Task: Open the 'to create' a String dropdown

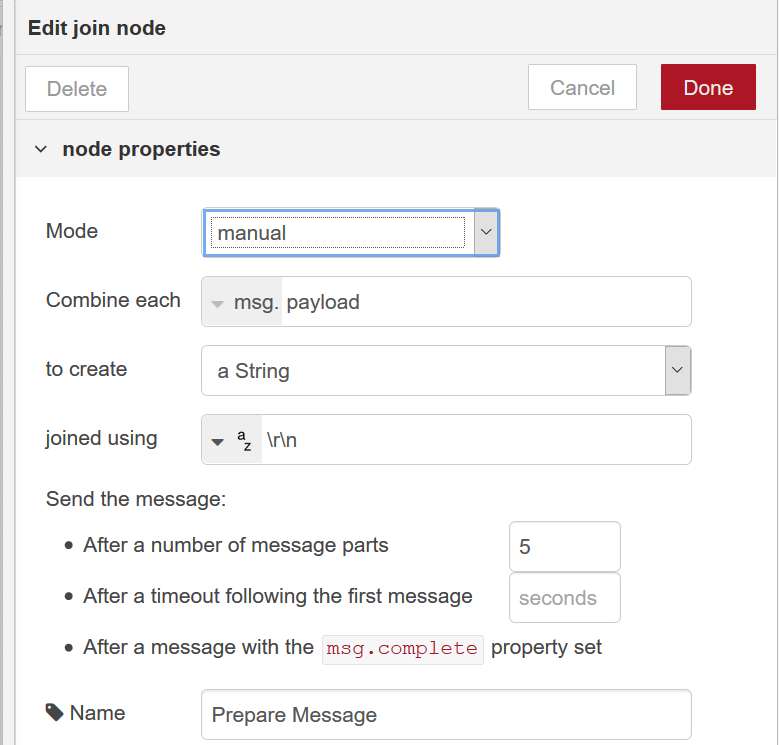Action: (x=446, y=371)
